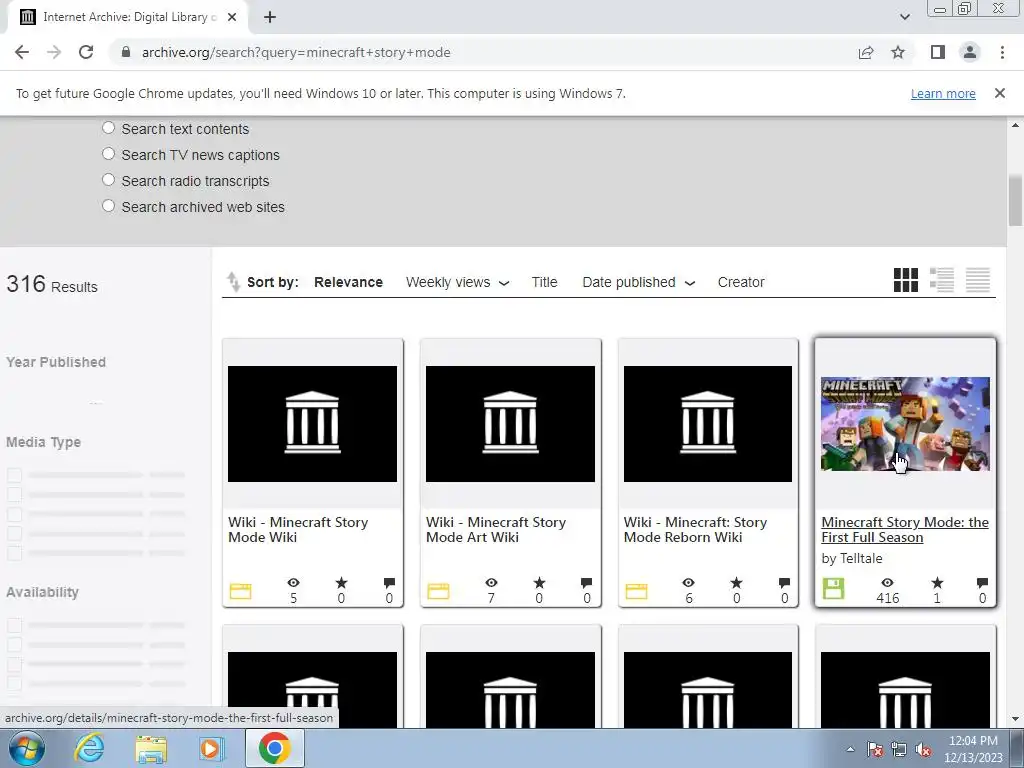Bookmark this page with the star icon
This screenshot has width=1024, height=768.
click(898, 52)
